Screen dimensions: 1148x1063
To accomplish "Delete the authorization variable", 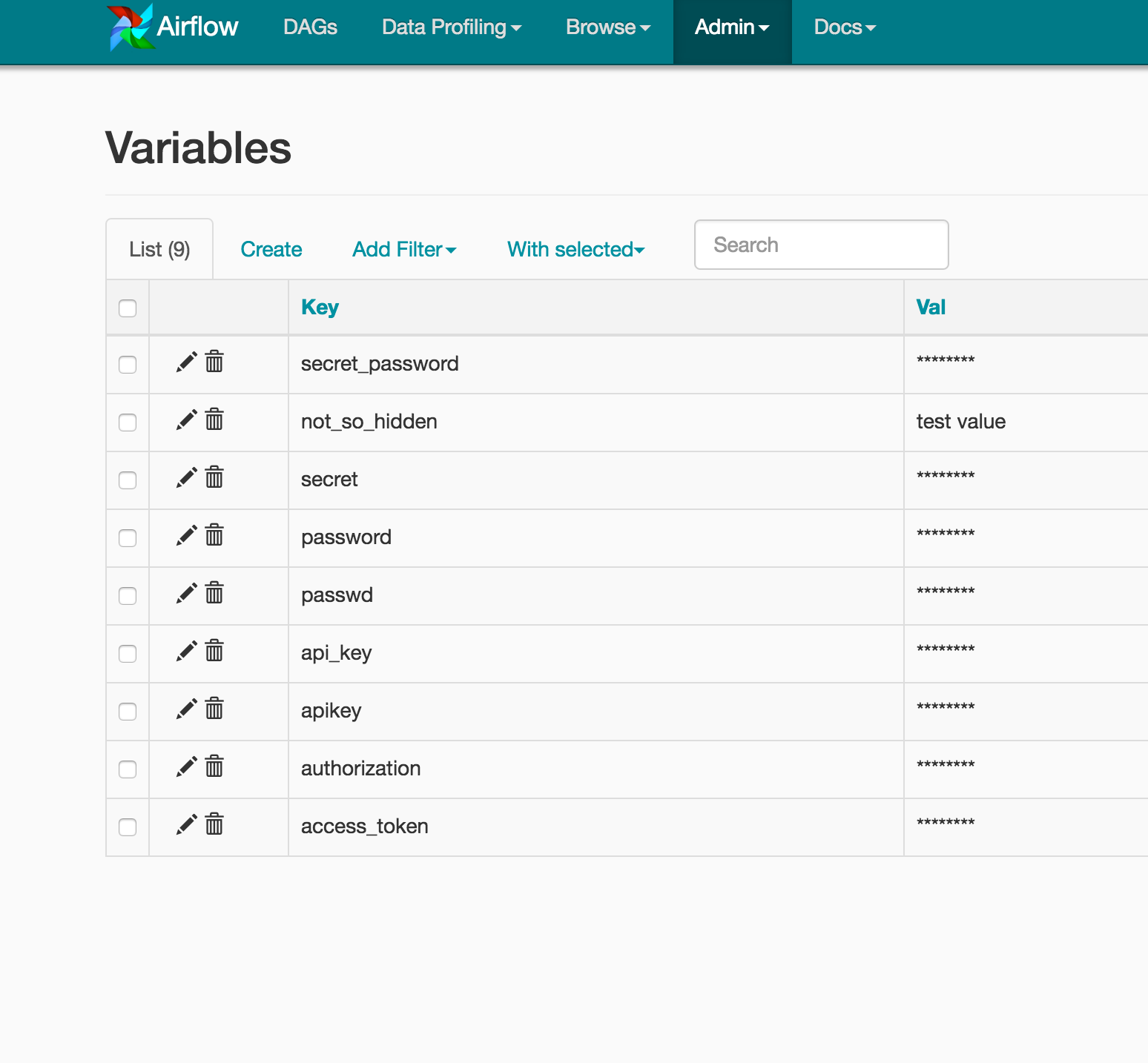I will (214, 767).
